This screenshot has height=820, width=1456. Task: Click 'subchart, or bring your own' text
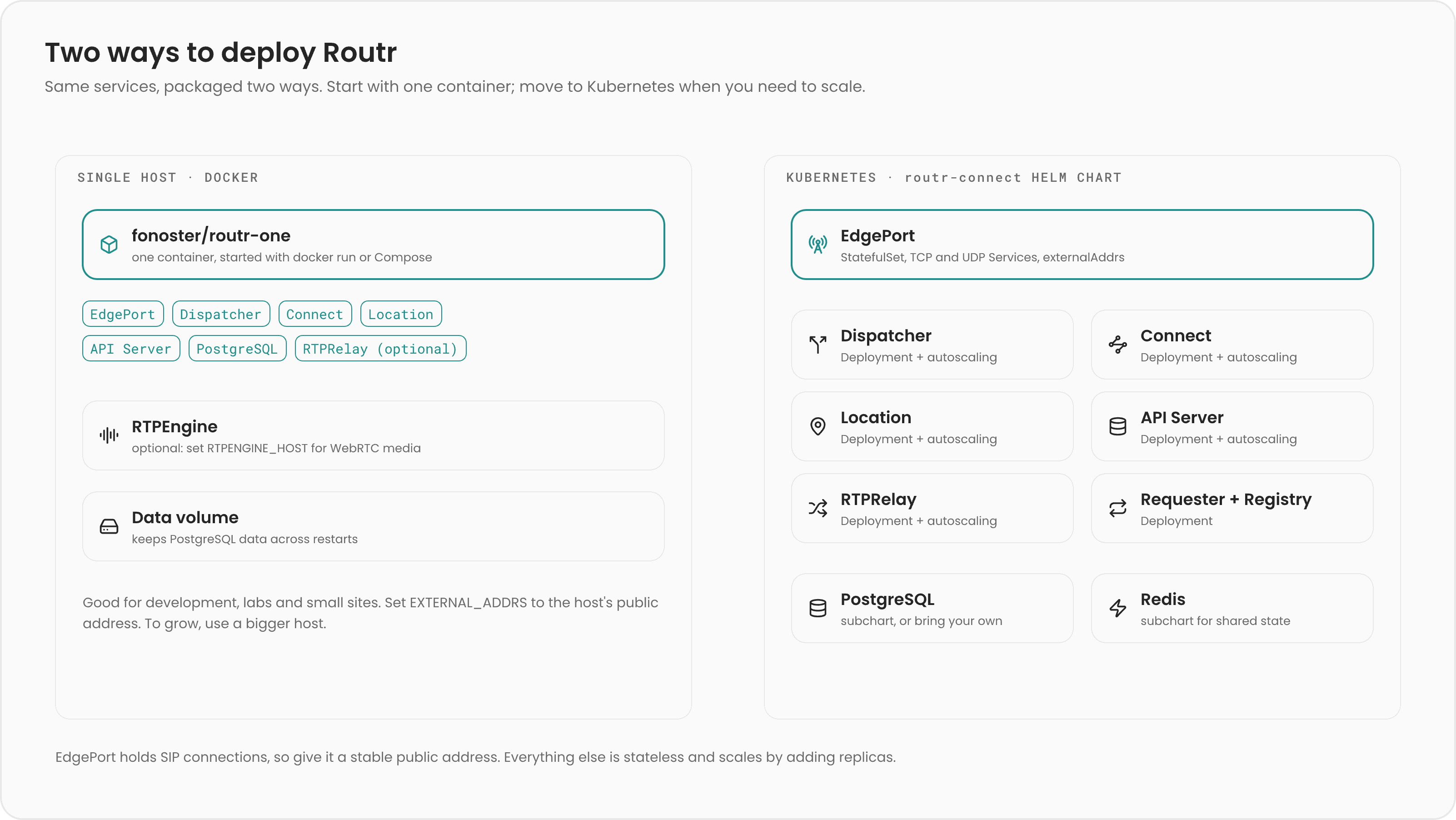click(x=921, y=621)
